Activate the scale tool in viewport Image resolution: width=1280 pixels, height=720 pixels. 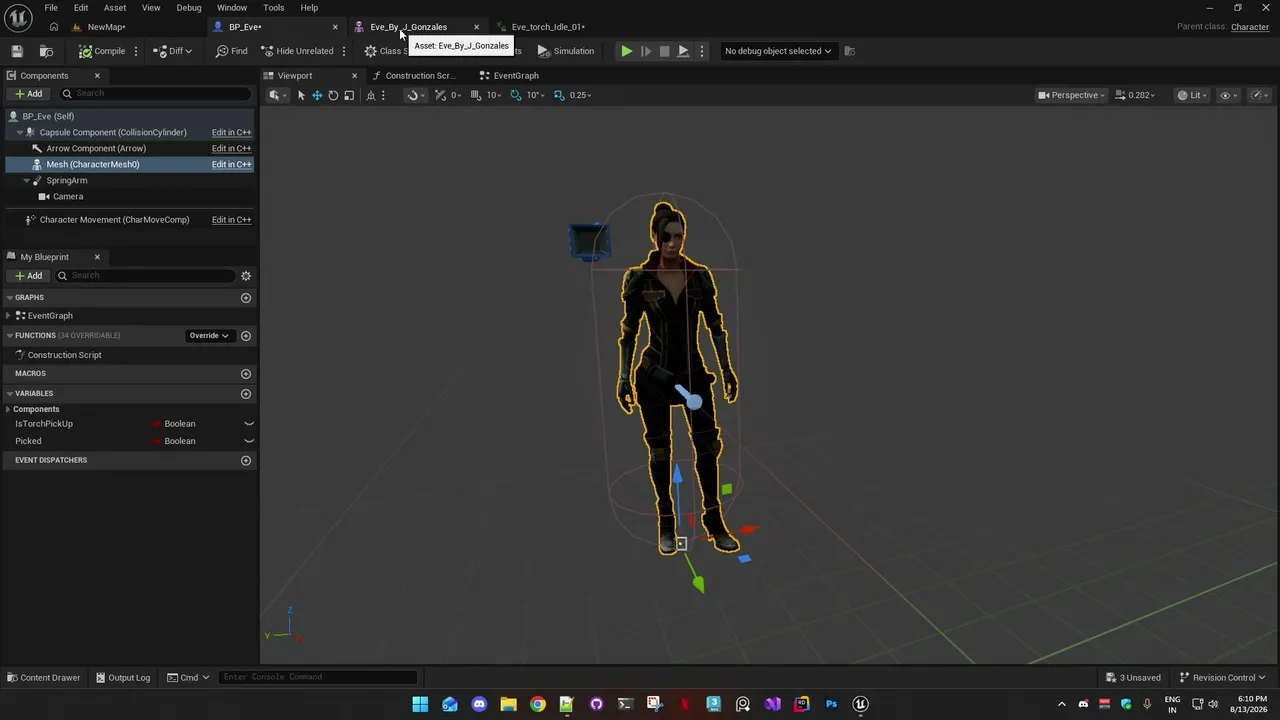point(349,95)
